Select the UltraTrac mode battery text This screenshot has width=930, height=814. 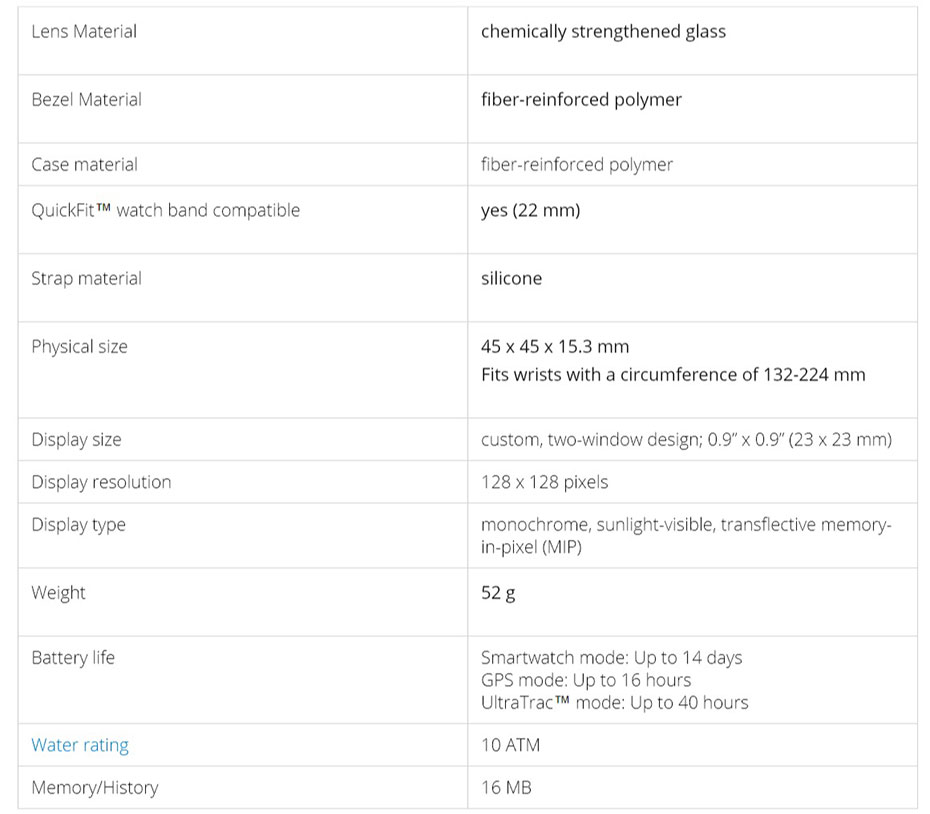coord(614,702)
